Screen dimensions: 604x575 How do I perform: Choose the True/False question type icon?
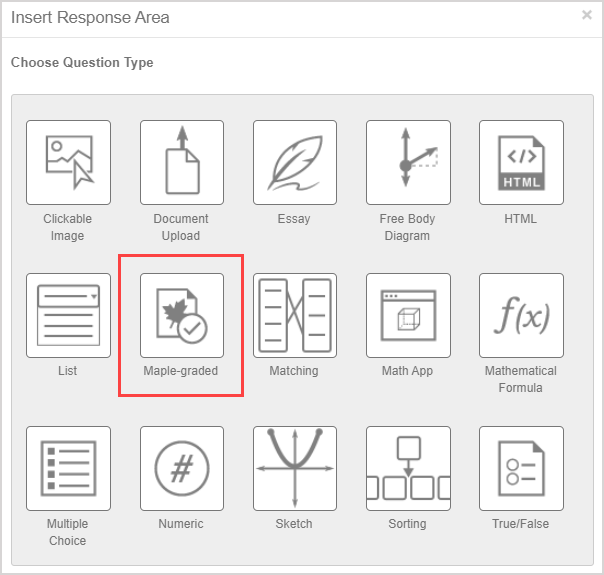[x=521, y=468]
